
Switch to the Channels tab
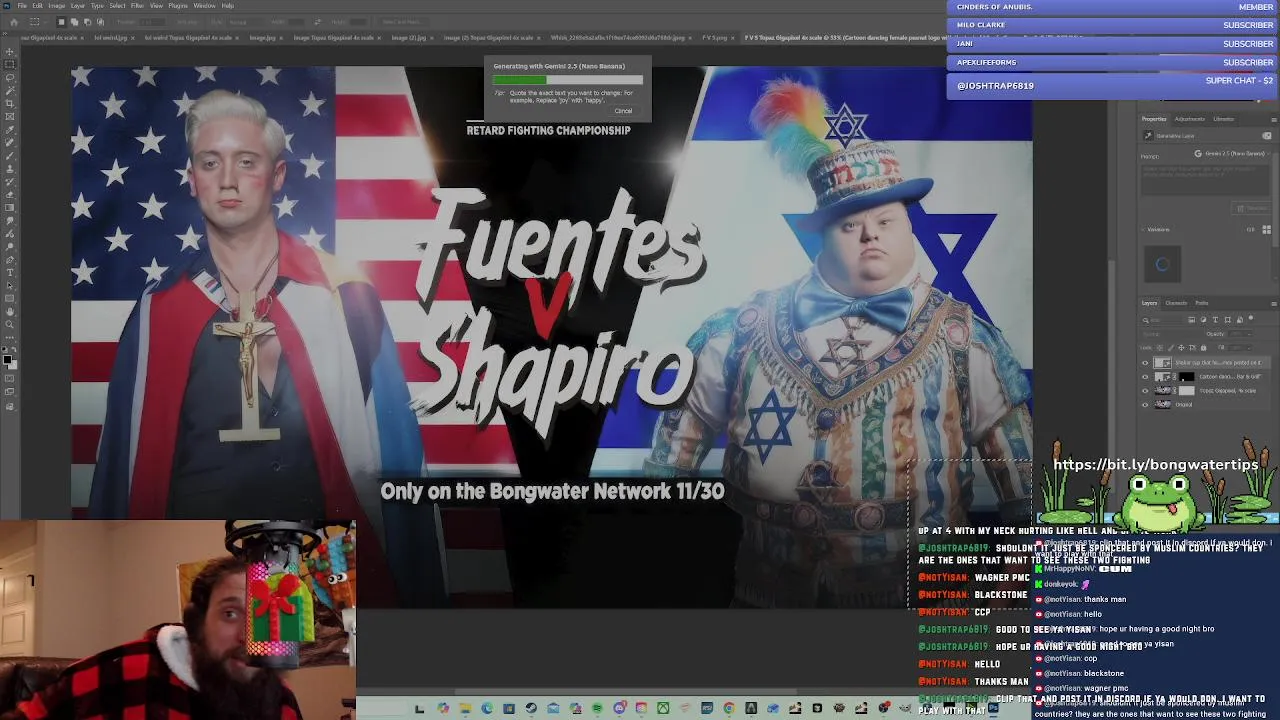(x=1176, y=303)
